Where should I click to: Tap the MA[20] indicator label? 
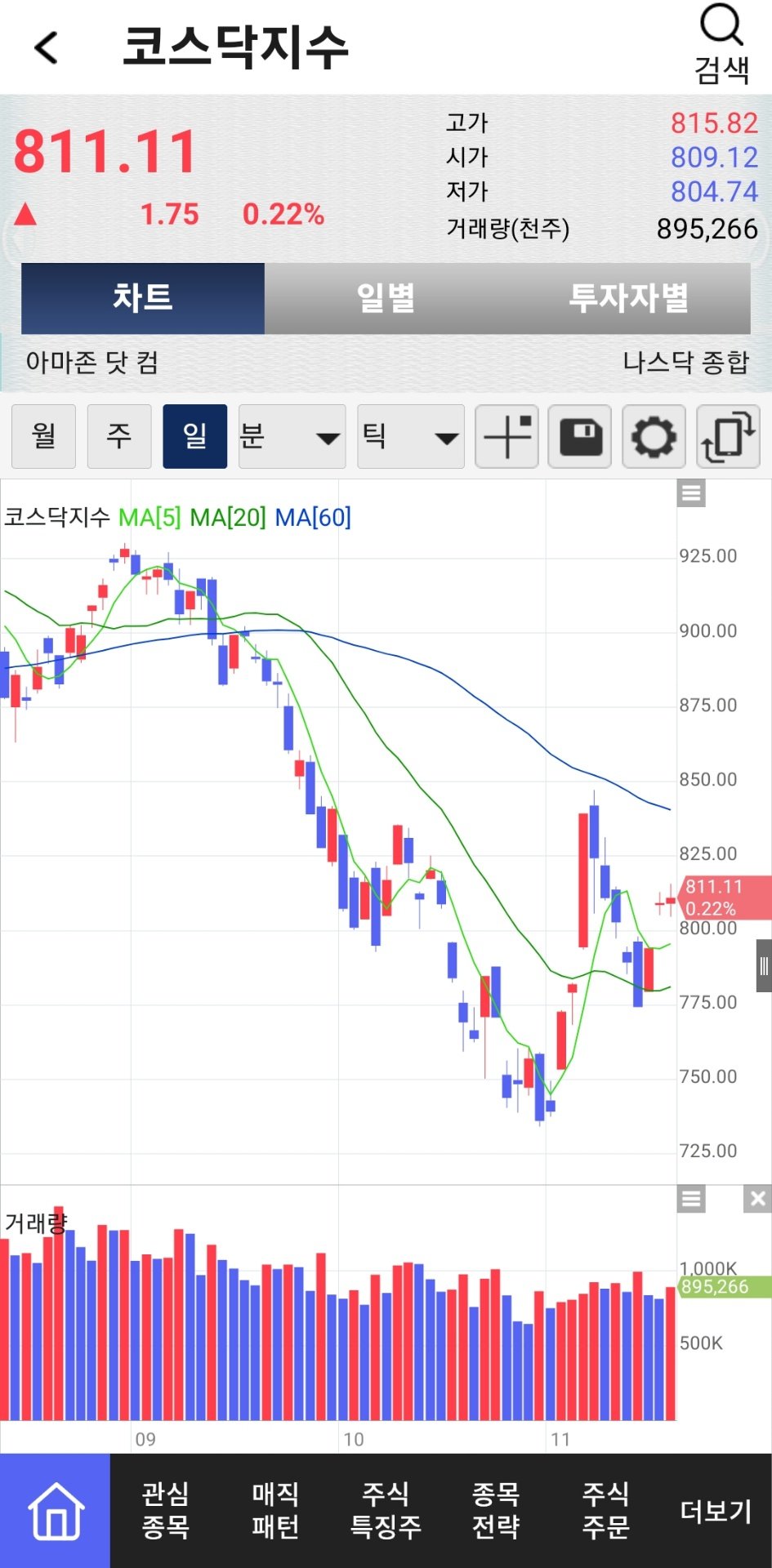pyautogui.click(x=228, y=517)
